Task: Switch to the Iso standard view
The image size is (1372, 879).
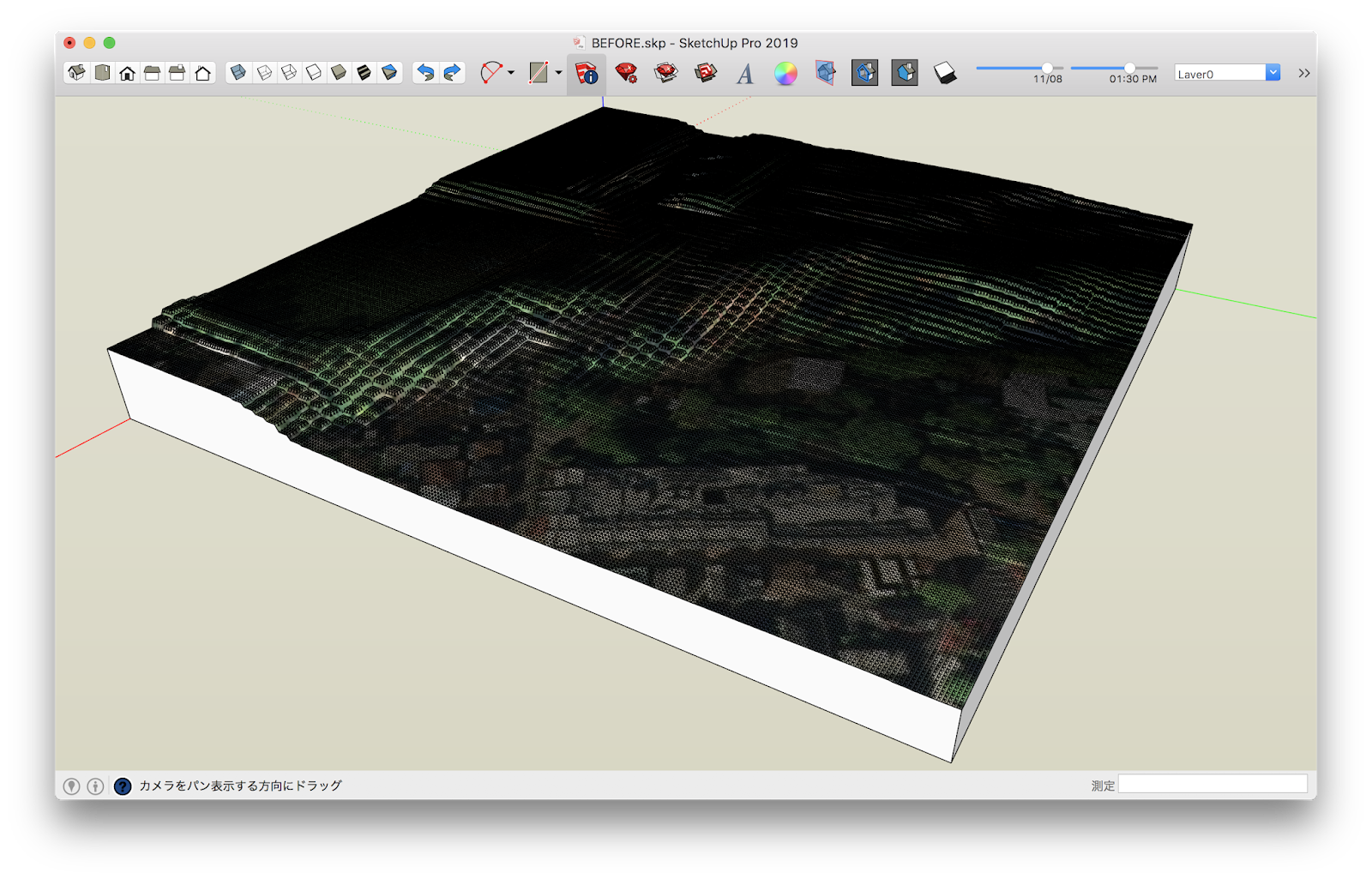Action: click(77, 73)
